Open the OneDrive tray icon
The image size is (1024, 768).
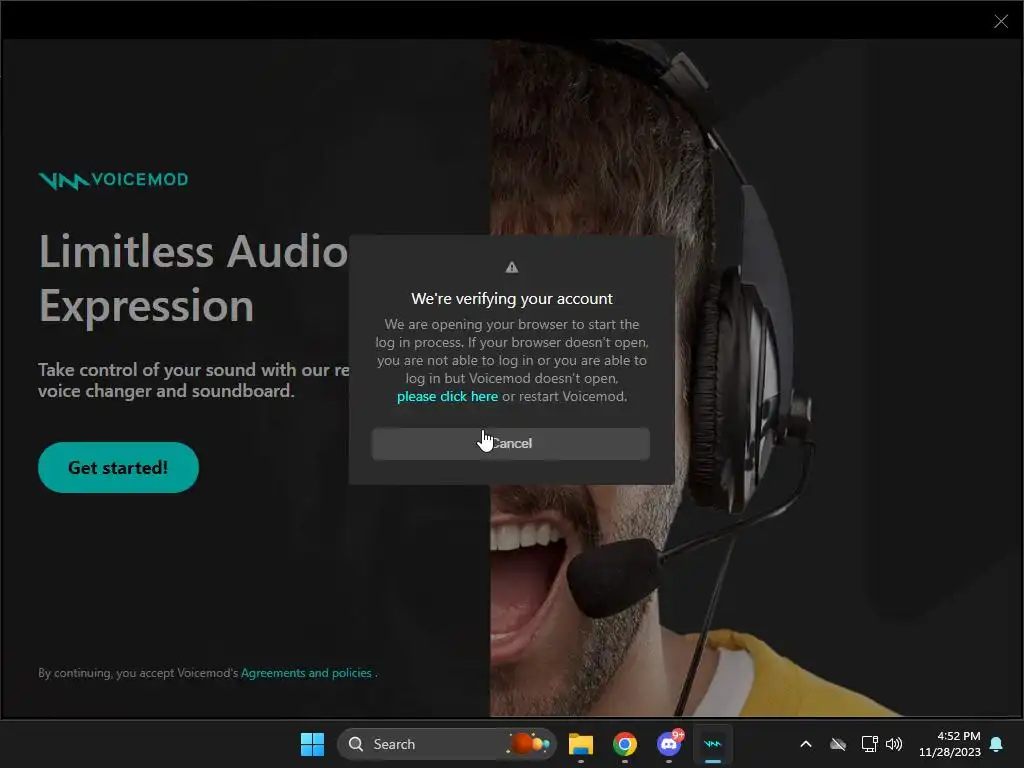tap(838, 744)
